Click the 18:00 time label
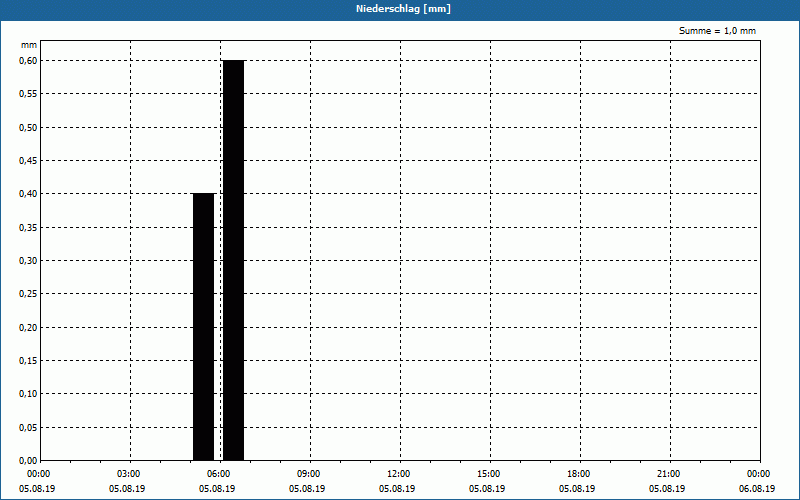Image resolution: width=800 pixels, height=500 pixels. coord(577,474)
